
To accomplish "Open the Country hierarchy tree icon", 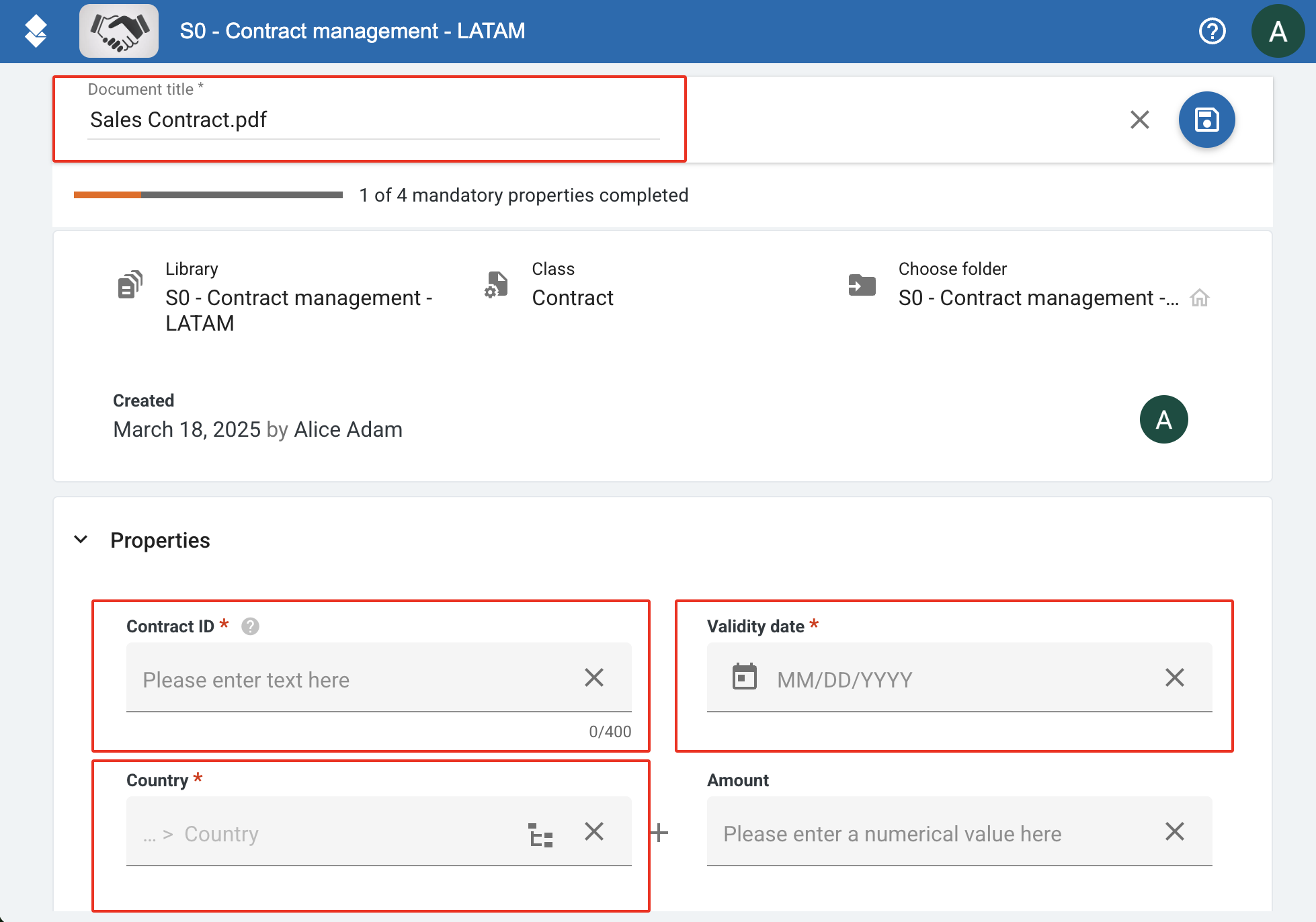I will 540,834.
